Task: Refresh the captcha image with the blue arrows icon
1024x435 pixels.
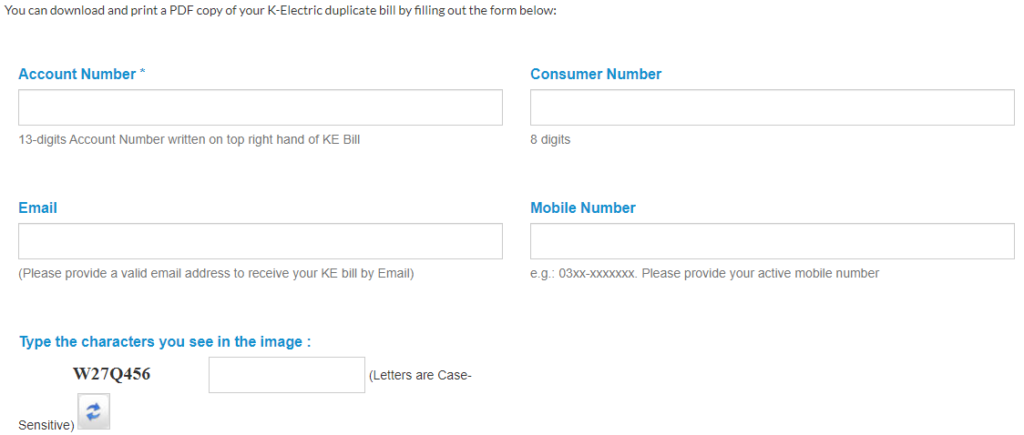Action: pyautogui.click(x=93, y=411)
